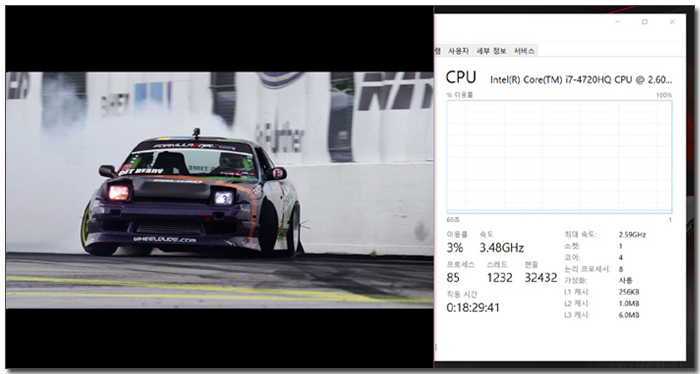Select the partially hidden tab left of 사용자
Screen dimensions: 700x374
[x=439, y=51]
